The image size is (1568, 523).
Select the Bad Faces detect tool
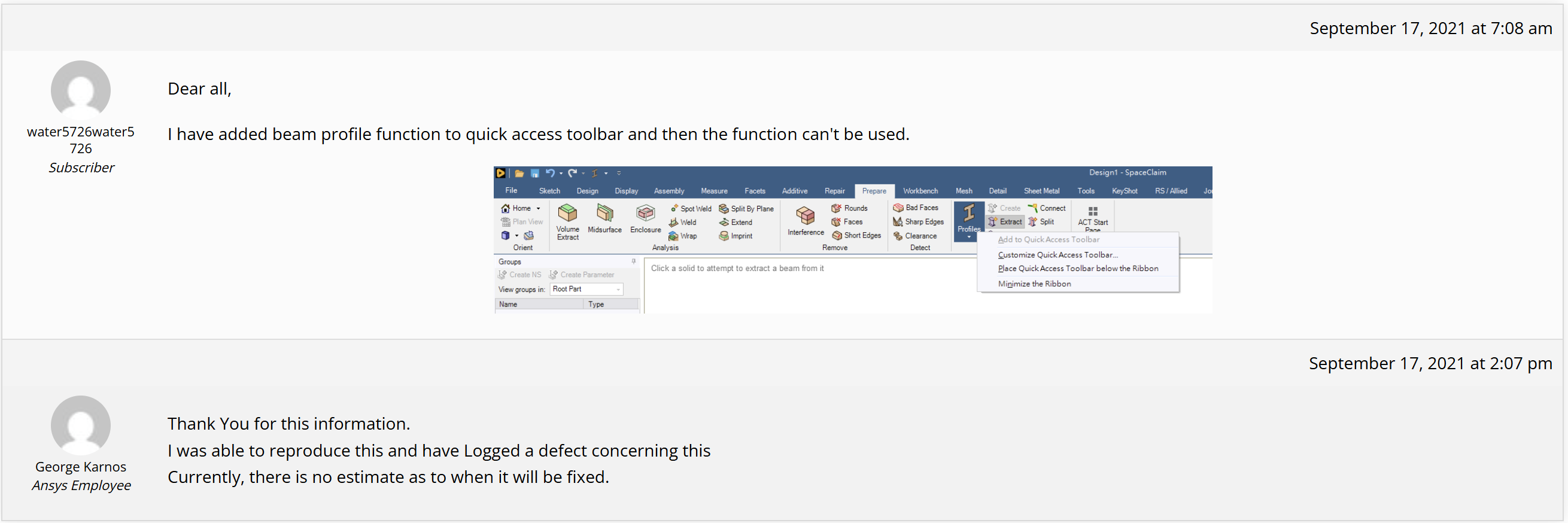pyautogui.click(x=916, y=208)
